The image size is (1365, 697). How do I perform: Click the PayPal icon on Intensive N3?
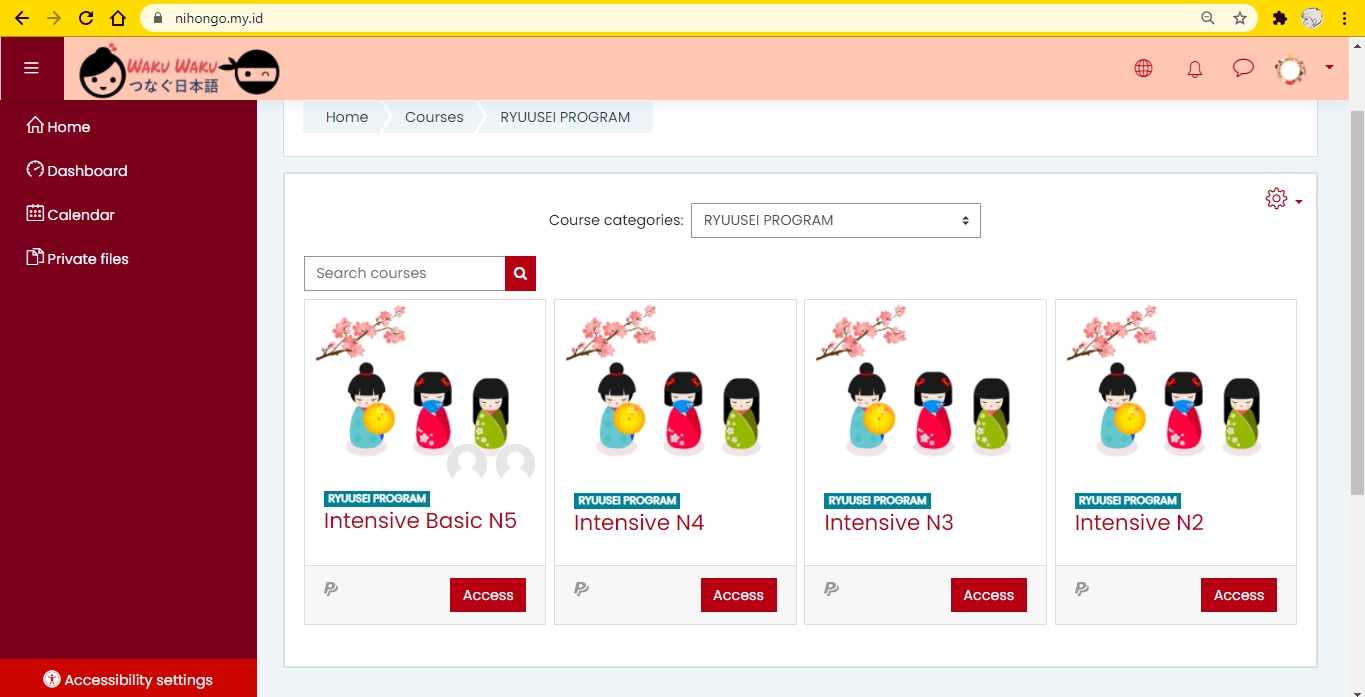coord(831,589)
